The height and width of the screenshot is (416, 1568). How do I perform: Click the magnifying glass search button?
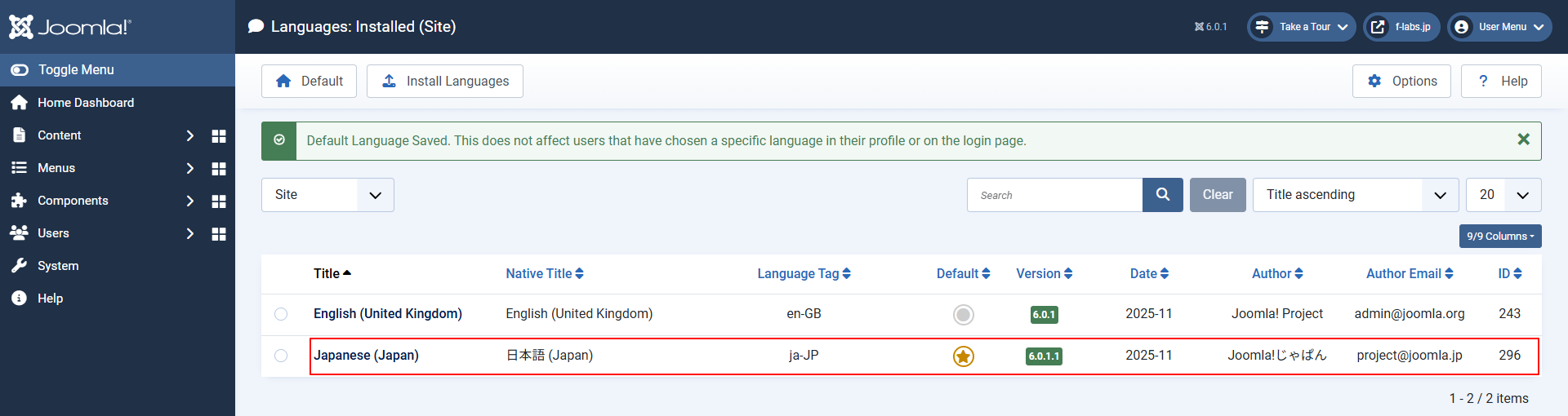pos(1162,195)
